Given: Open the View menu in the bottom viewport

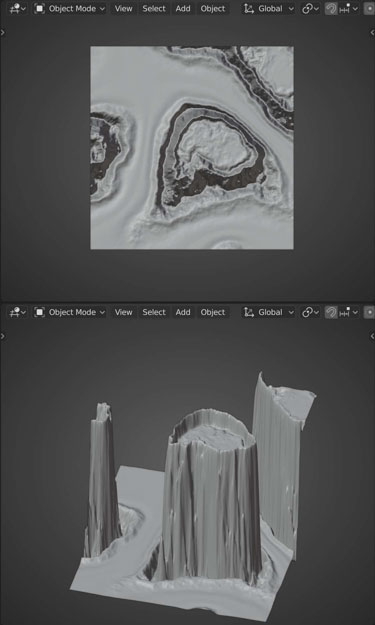Looking at the screenshot, I should point(124,312).
